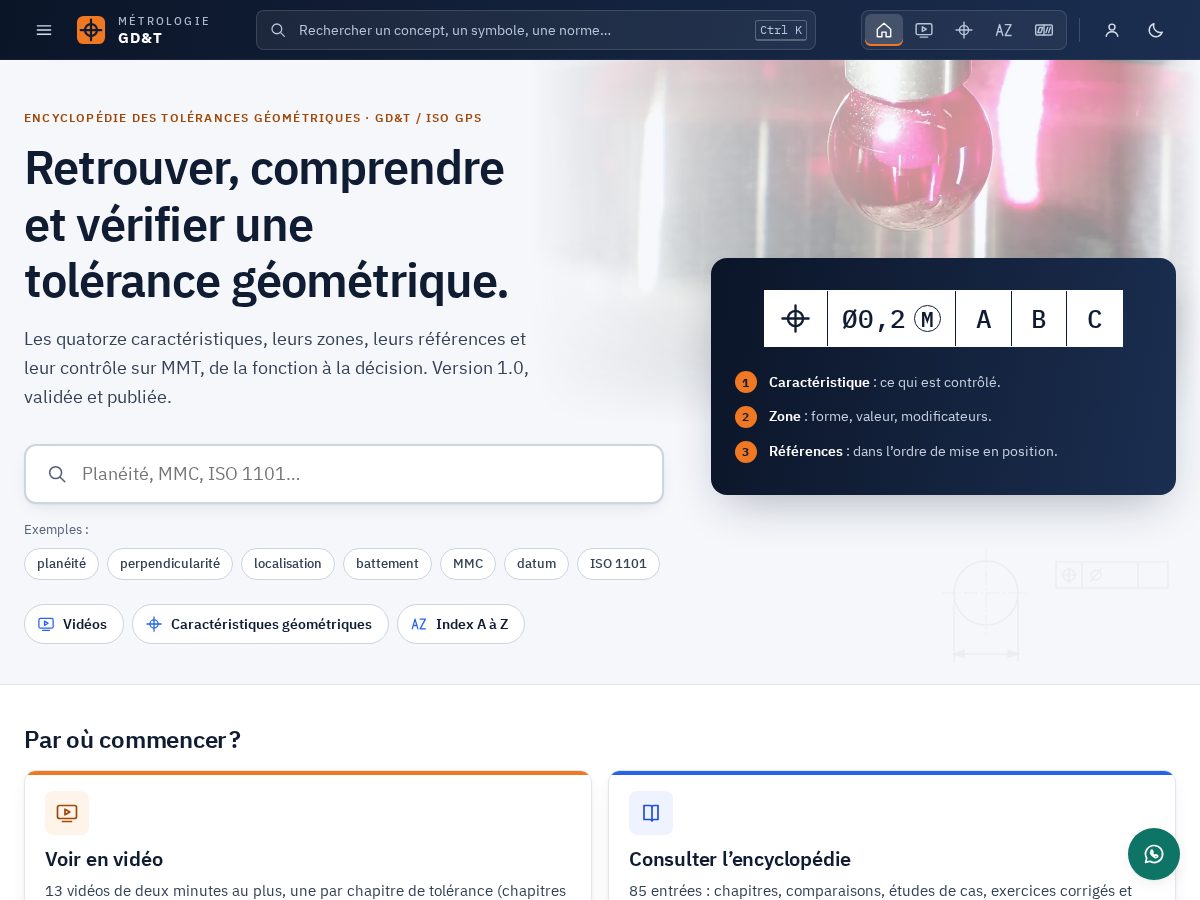Viewport: 1200px width, 900px height.
Task: Open the Videos nav icon in header
Action: pos(924,30)
